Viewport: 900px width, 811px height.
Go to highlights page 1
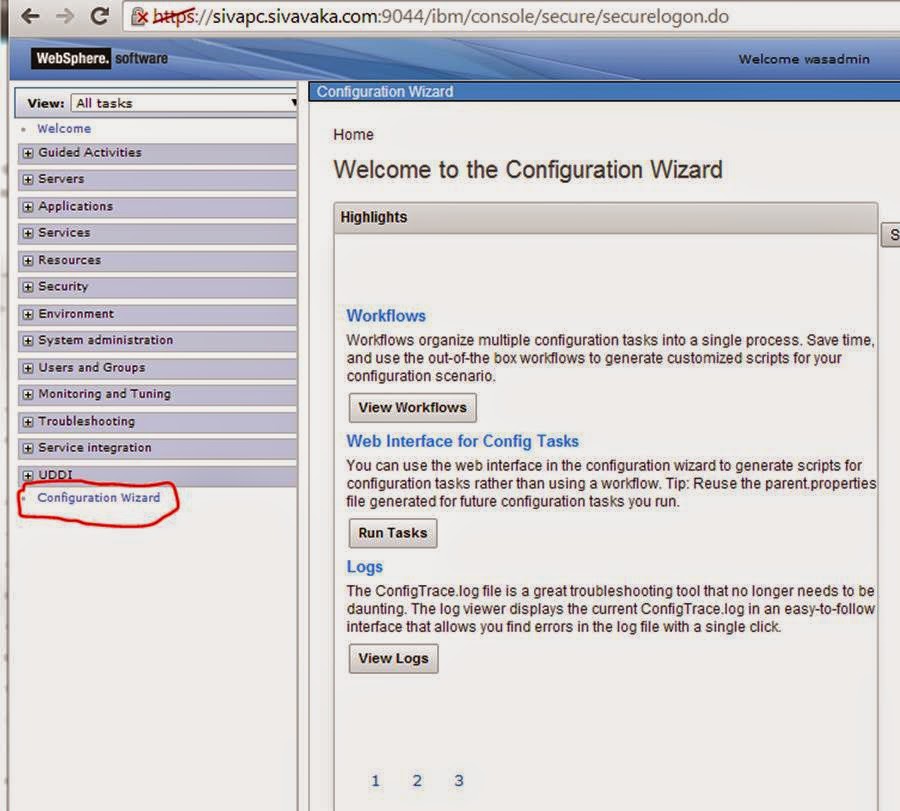[x=375, y=781]
